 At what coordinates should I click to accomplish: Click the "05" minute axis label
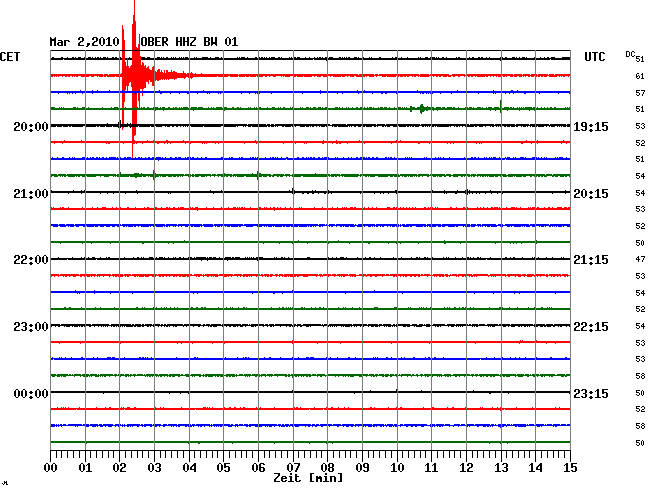tap(223, 468)
